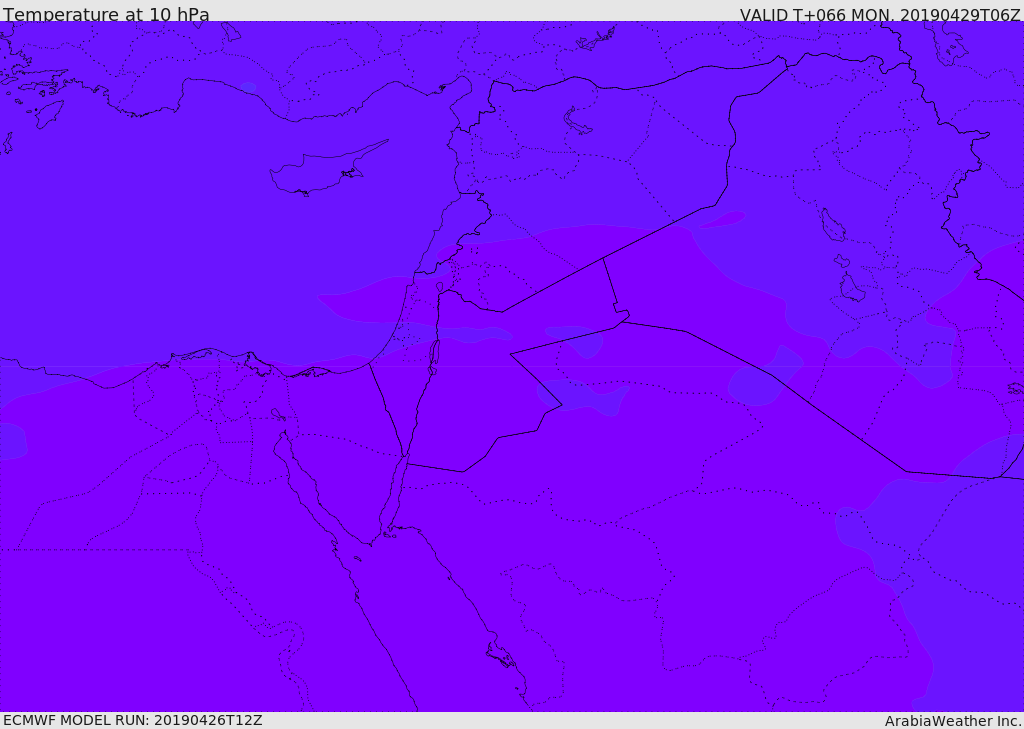The height and width of the screenshot is (729, 1024).
Task: Click the 'VALID T+066 MON. 20190429T06Z' label
Action: click(880, 14)
